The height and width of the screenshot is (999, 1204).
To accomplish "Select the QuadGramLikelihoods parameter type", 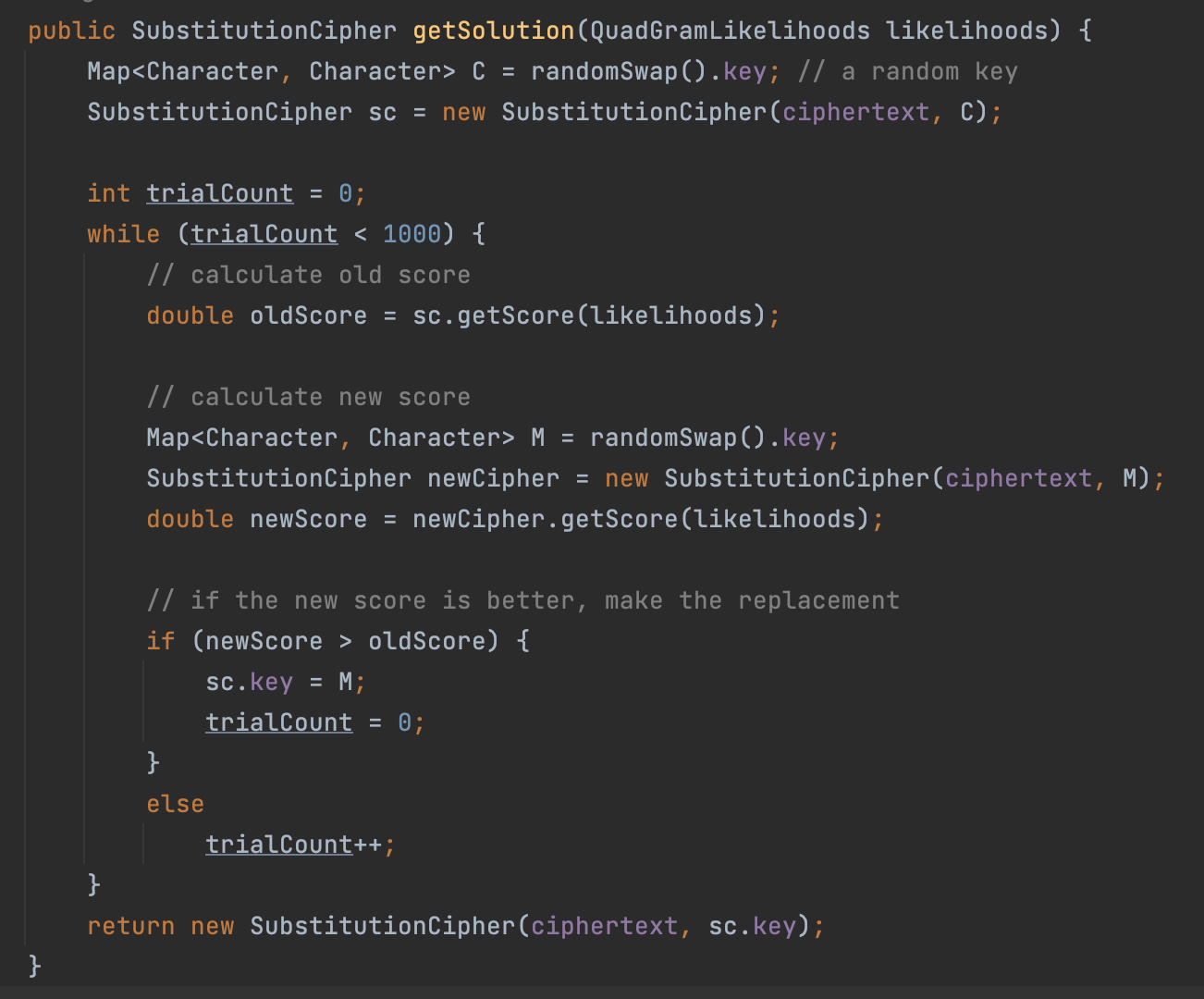I will click(x=730, y=31).
